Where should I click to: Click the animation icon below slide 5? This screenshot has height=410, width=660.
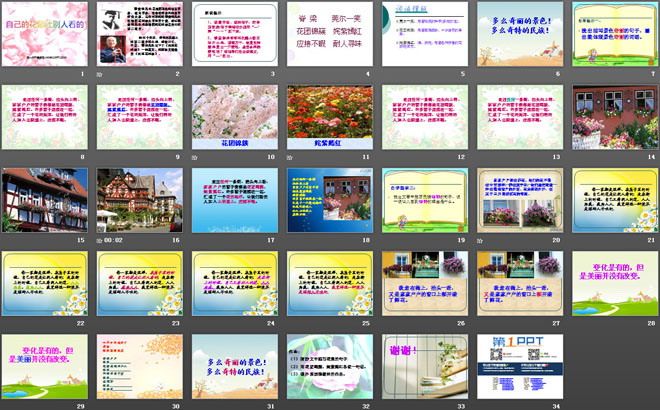(386, 74)
